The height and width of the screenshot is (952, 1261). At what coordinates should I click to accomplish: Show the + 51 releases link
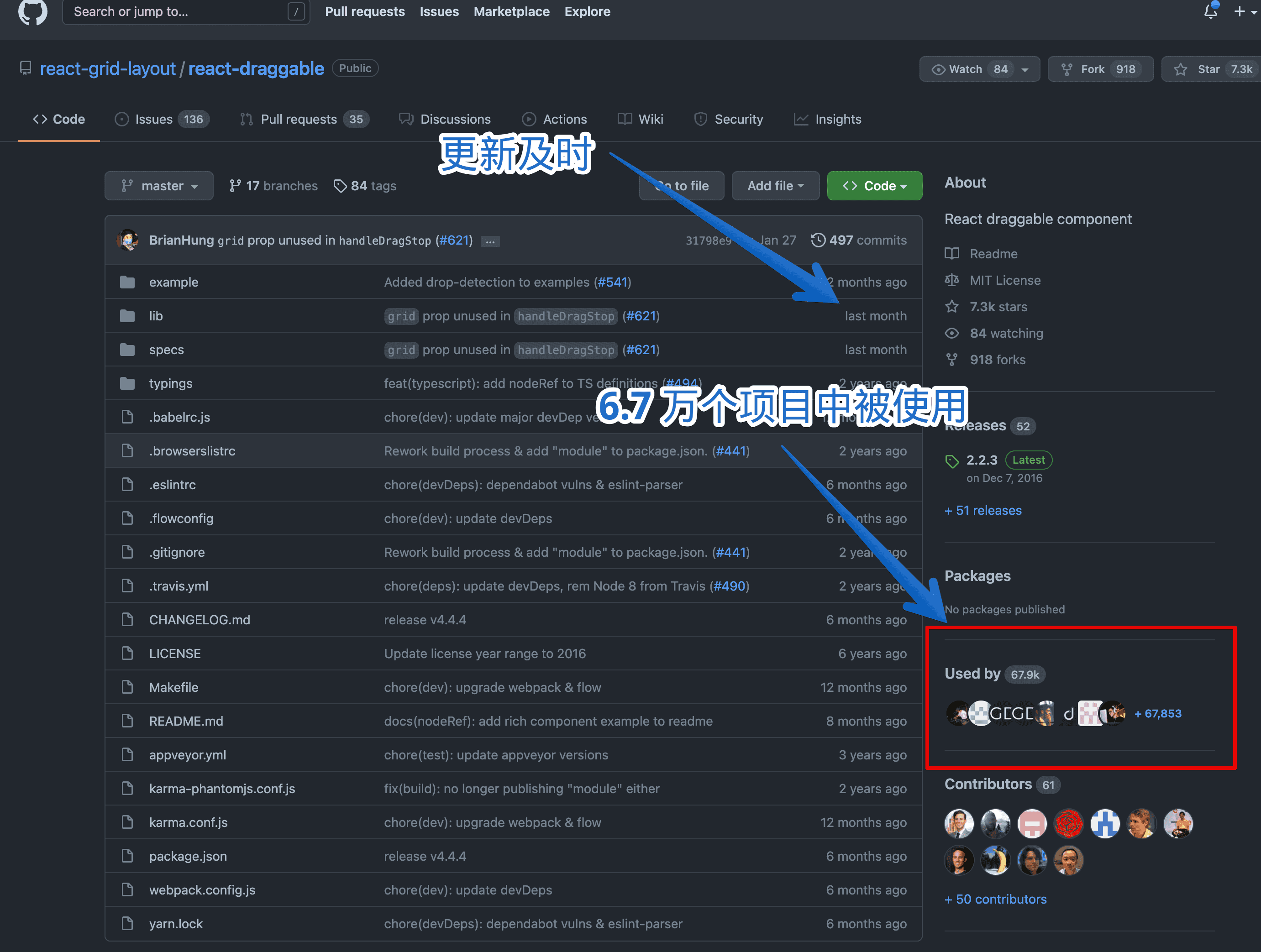983,511
